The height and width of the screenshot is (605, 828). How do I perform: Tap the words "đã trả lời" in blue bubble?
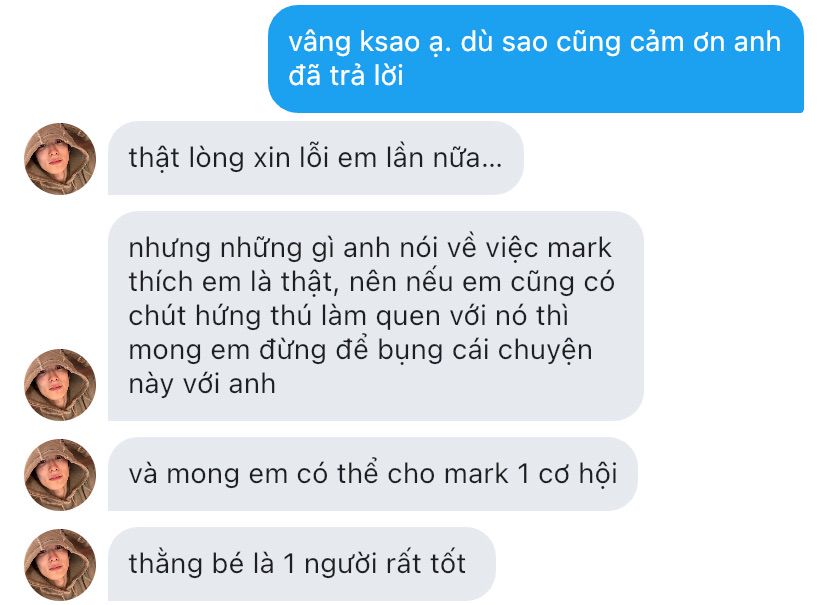tap(346, 75)
